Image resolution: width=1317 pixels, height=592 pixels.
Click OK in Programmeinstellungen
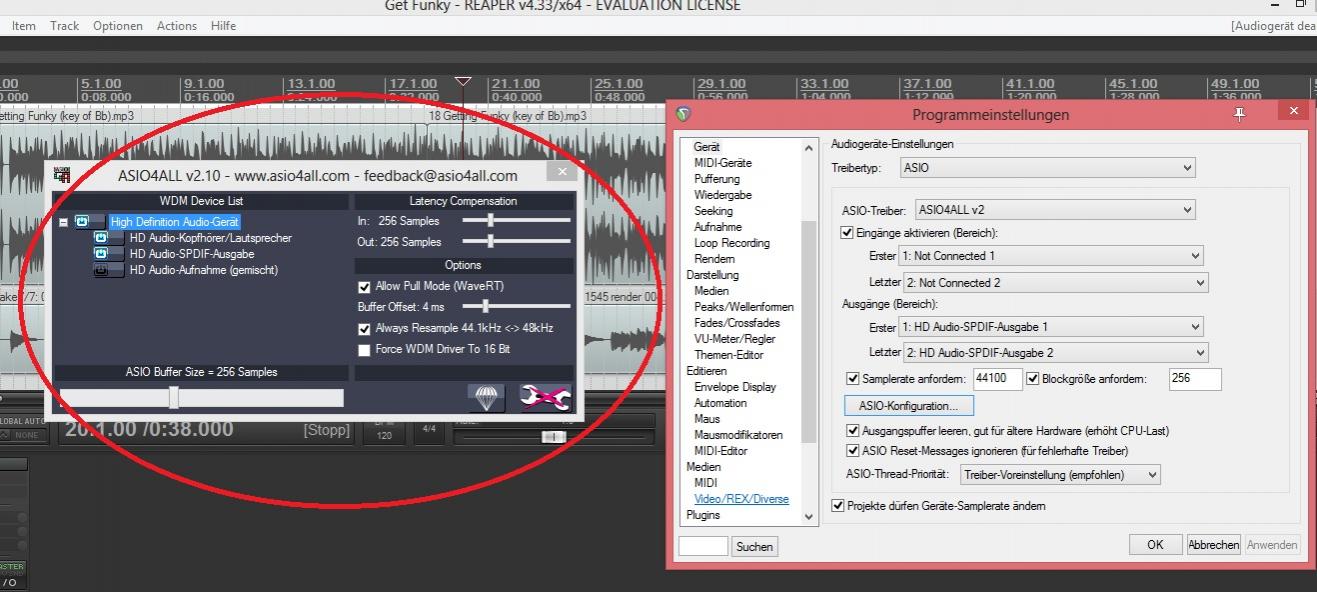pos(1155,545)
